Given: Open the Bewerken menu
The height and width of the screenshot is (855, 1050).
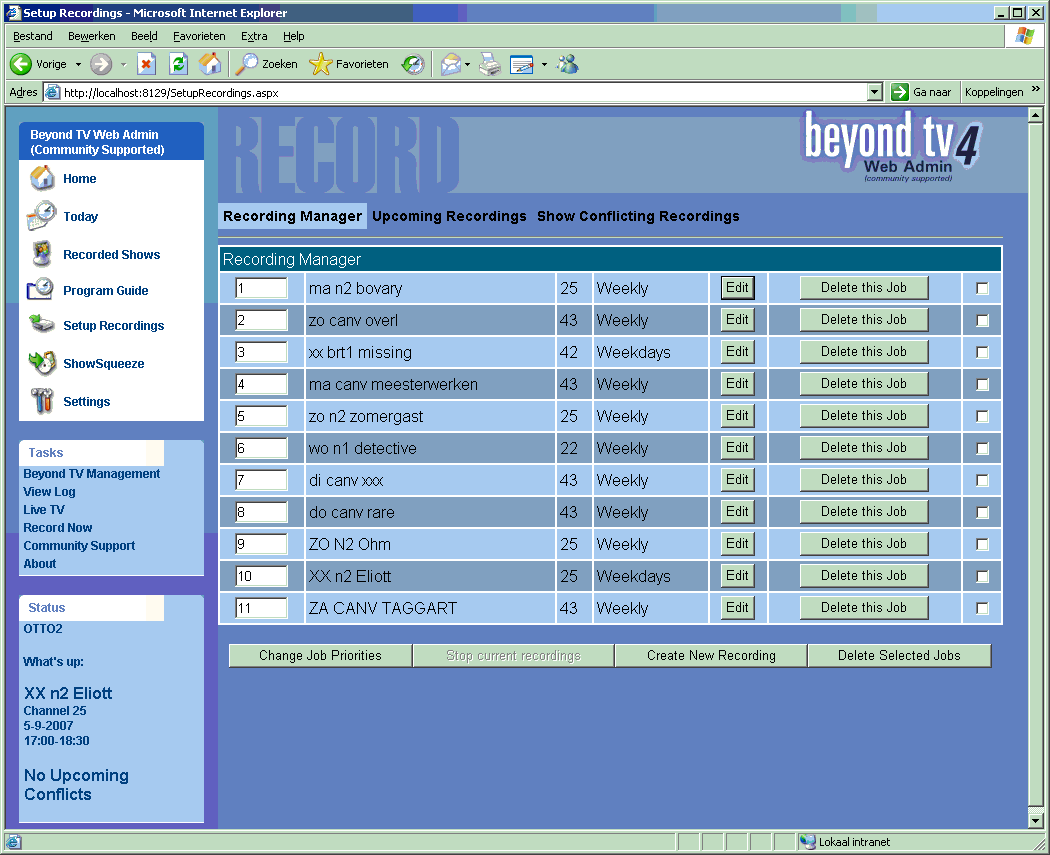Looking at the screenshot, I should pos(92,36).
